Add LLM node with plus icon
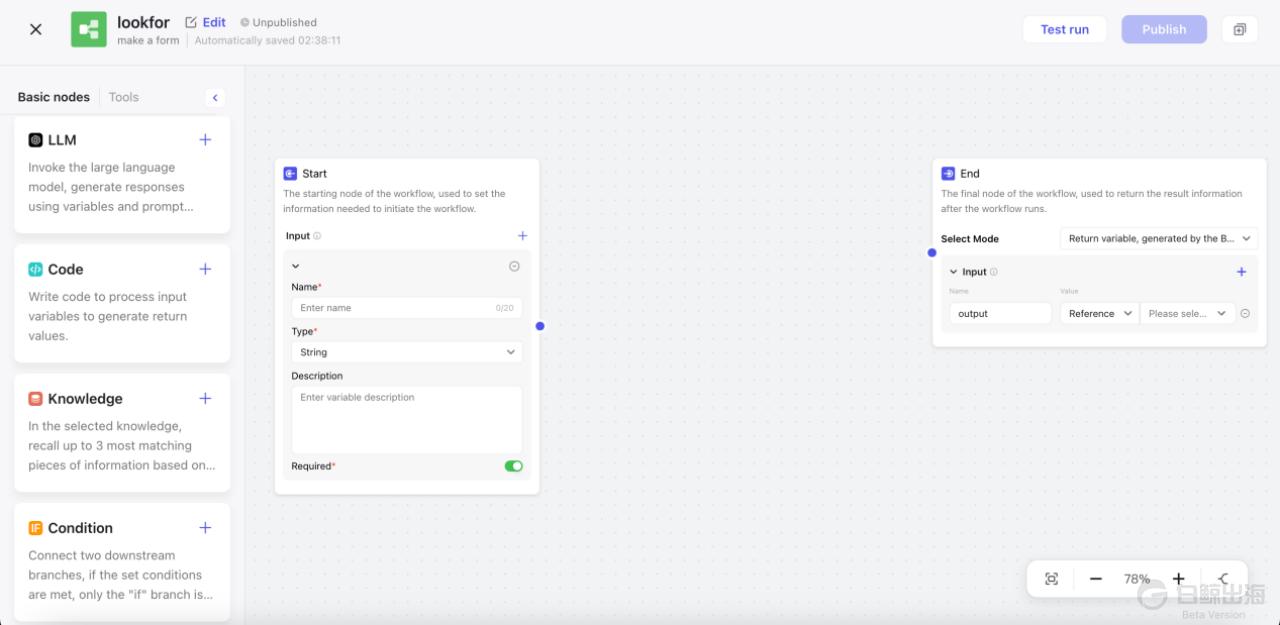 point(205,140)
